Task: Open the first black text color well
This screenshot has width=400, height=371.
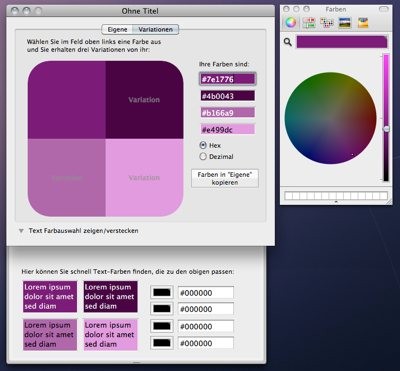Action: click(x=162, y=293)
